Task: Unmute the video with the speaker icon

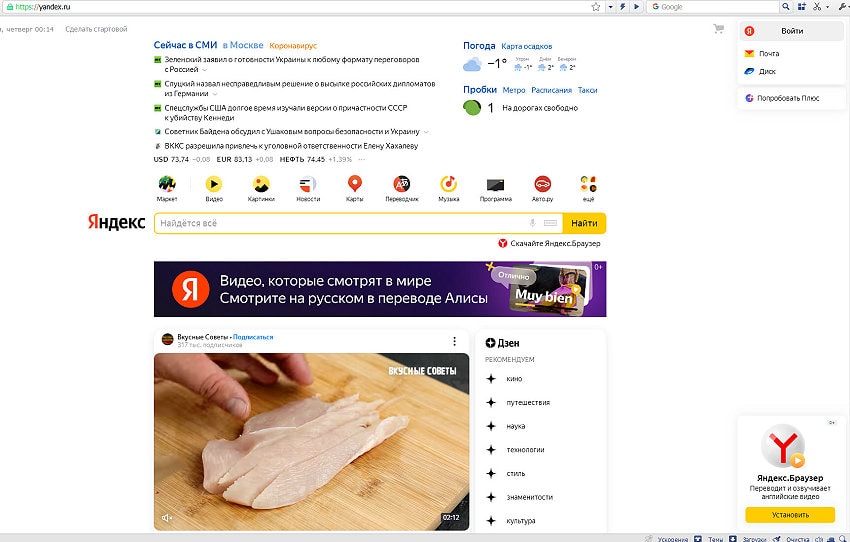Action: click(167, 518)
